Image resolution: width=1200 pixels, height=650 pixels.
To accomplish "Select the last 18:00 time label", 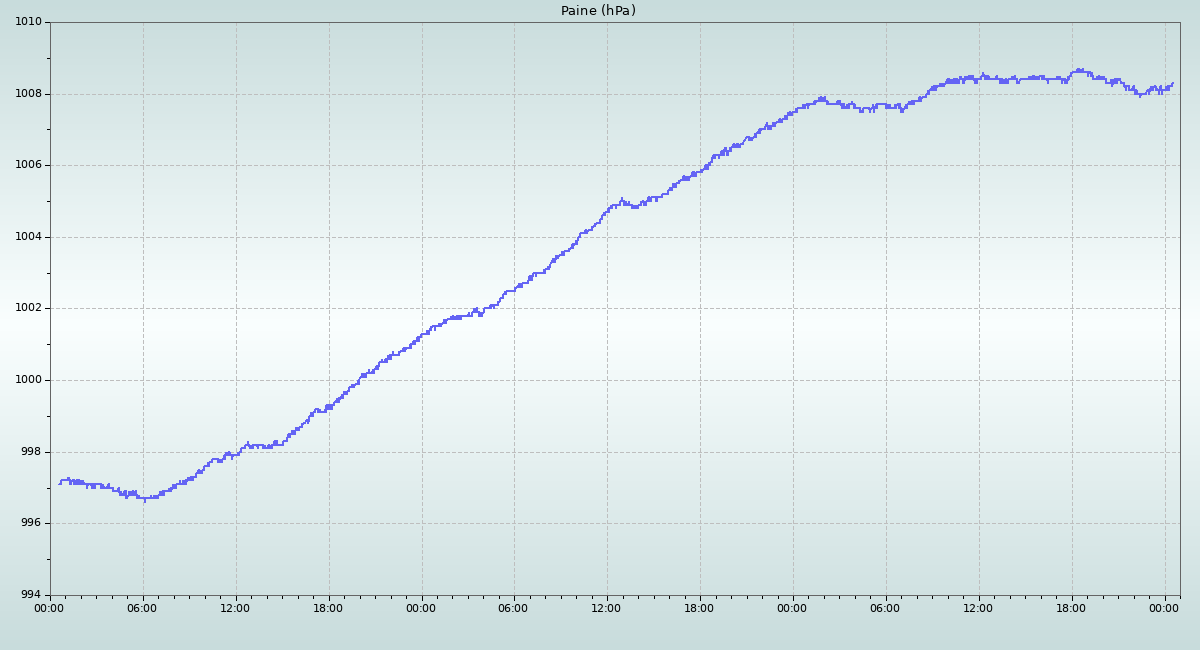I will tap(1071, 608).
